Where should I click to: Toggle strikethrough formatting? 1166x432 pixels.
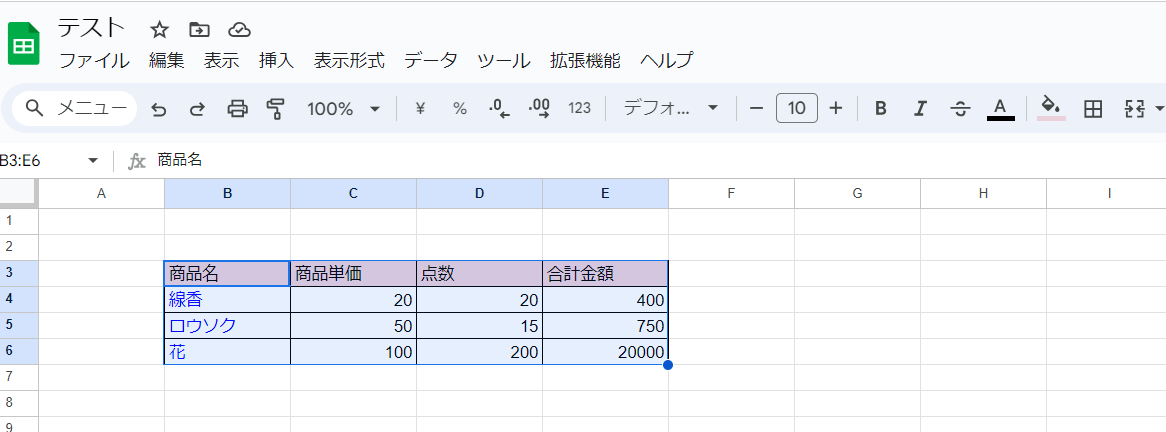click(x=960, y=109)
